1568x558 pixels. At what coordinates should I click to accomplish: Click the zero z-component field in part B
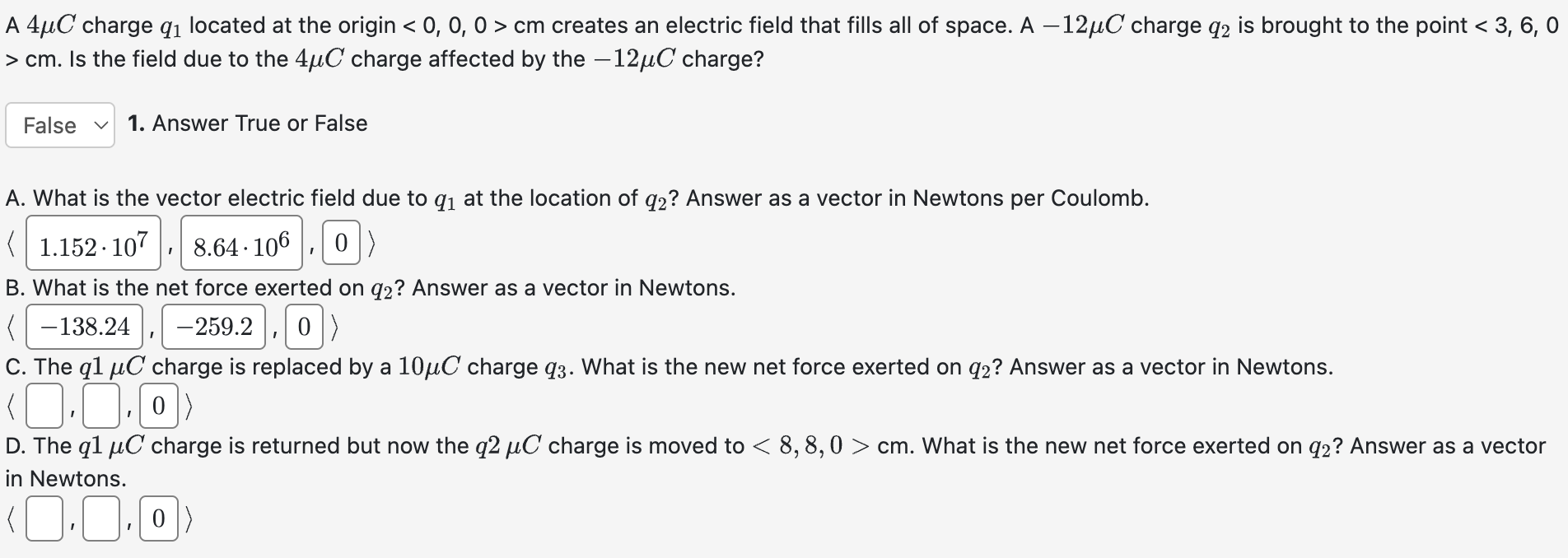(x=304, y=327)
